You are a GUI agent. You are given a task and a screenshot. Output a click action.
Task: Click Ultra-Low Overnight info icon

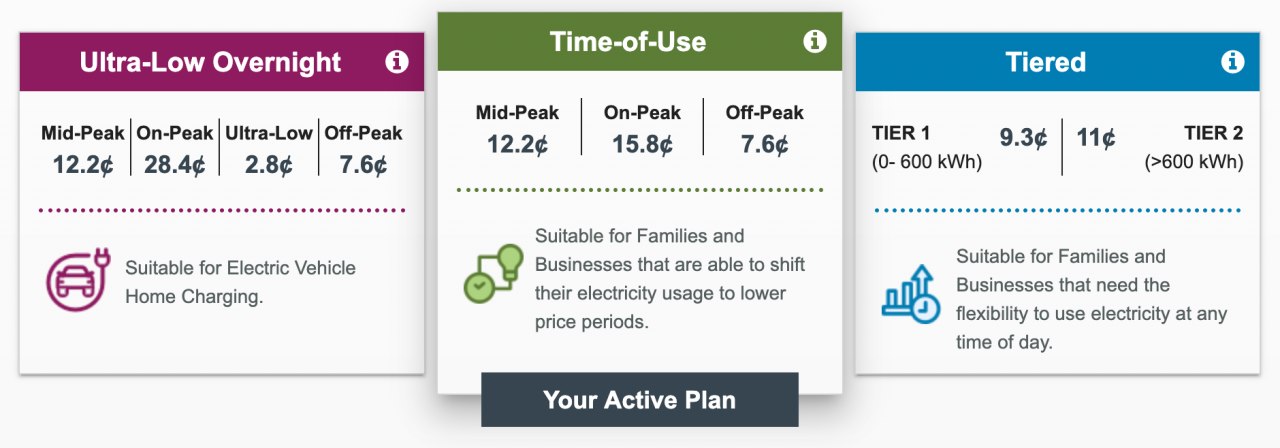click(x=396, y=62)
